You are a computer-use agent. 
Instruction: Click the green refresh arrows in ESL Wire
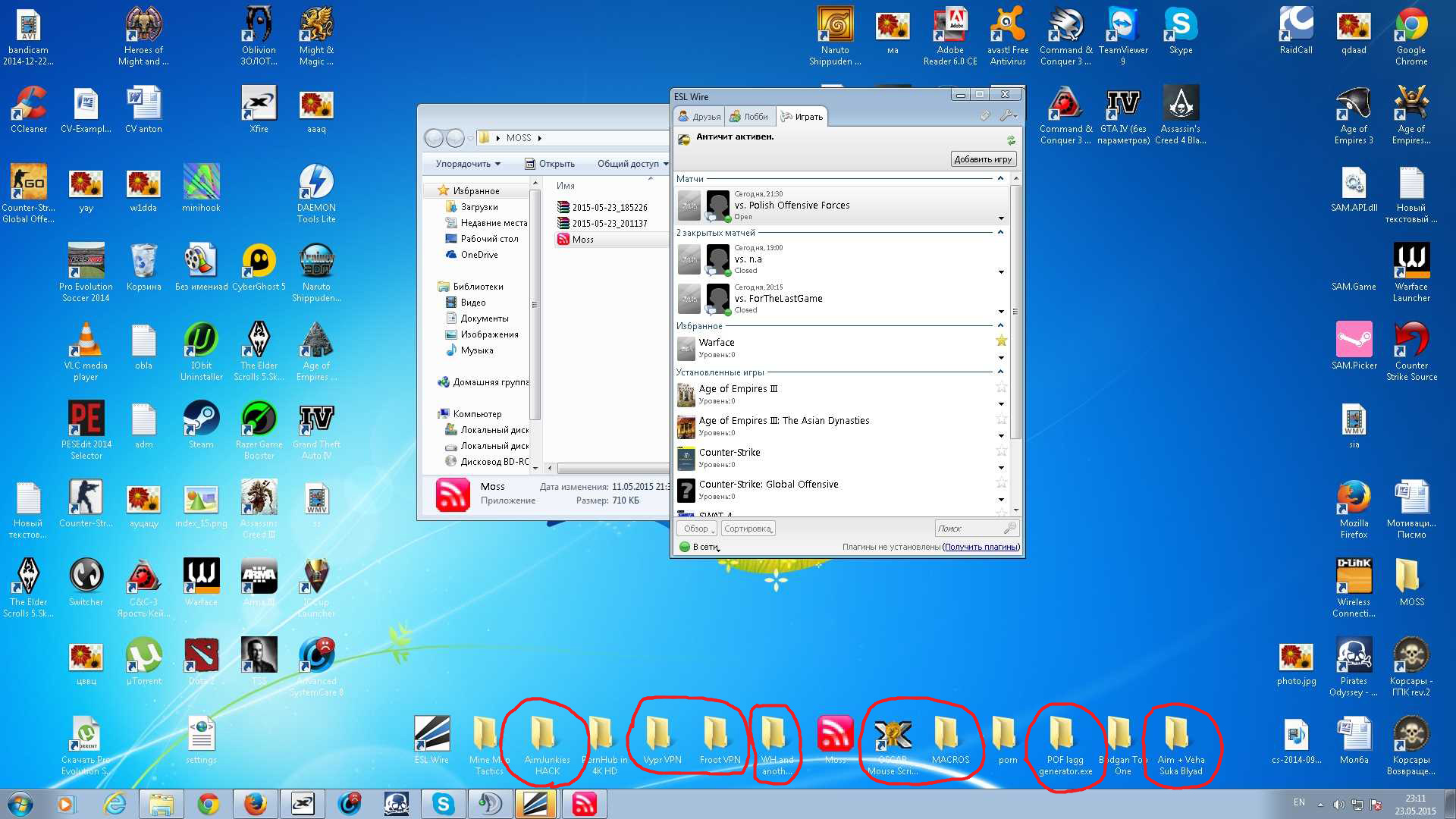1010,140
